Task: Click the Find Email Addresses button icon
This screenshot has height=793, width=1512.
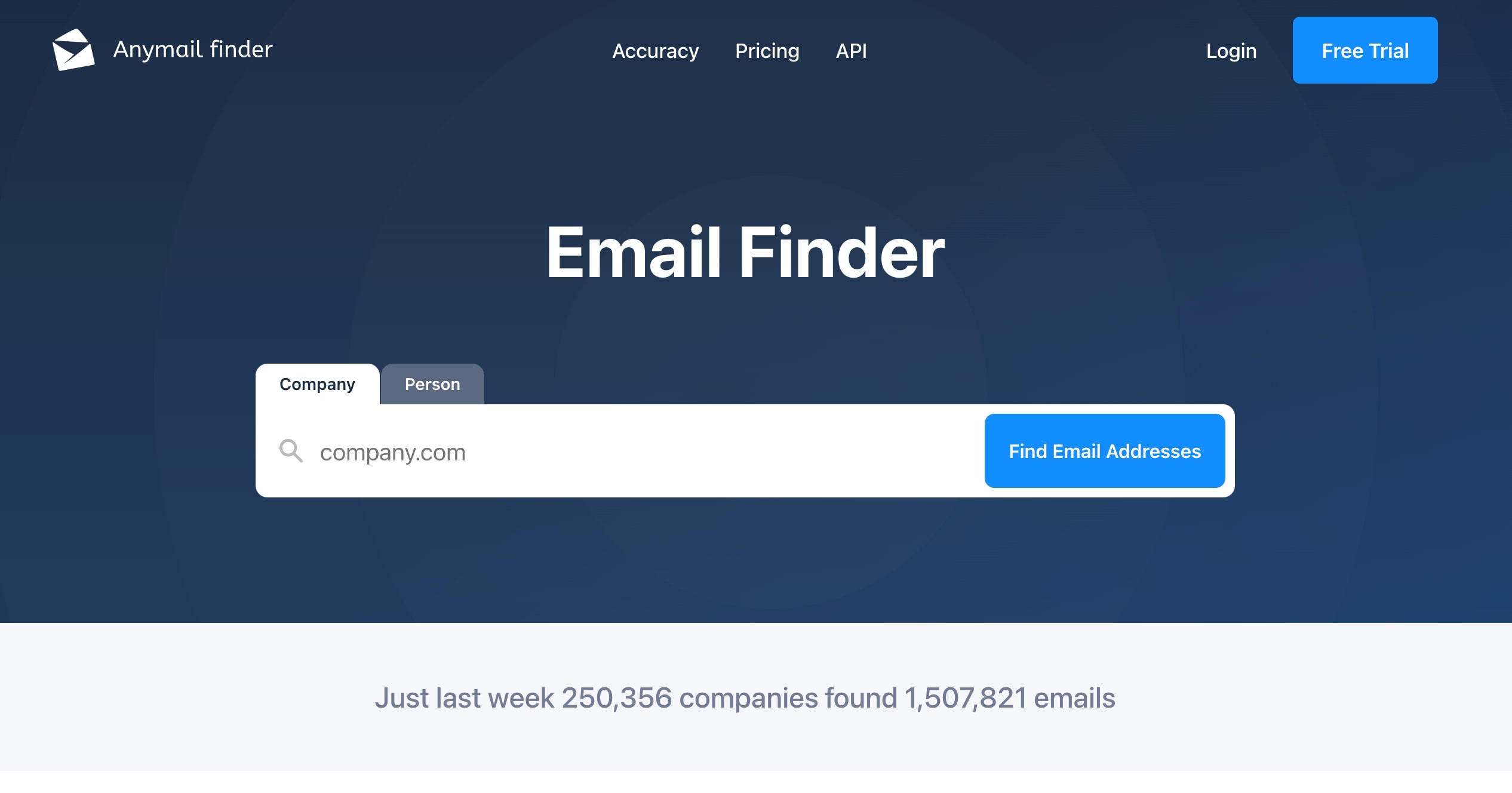Action: (1104, 452)
